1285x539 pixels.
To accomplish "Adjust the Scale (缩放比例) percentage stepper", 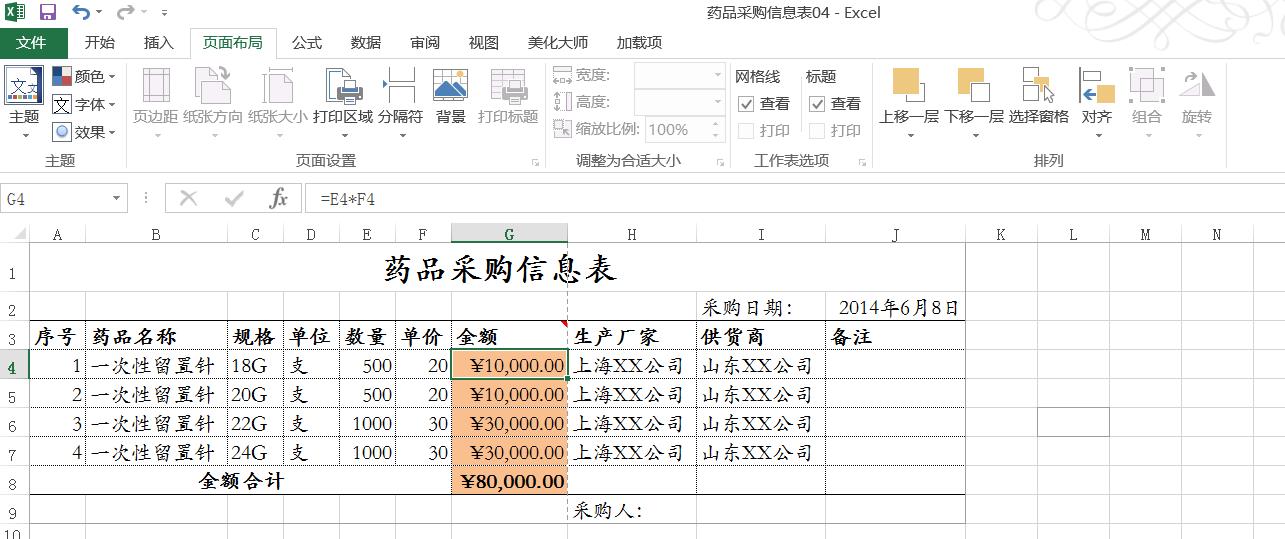I will click(717, 129).
